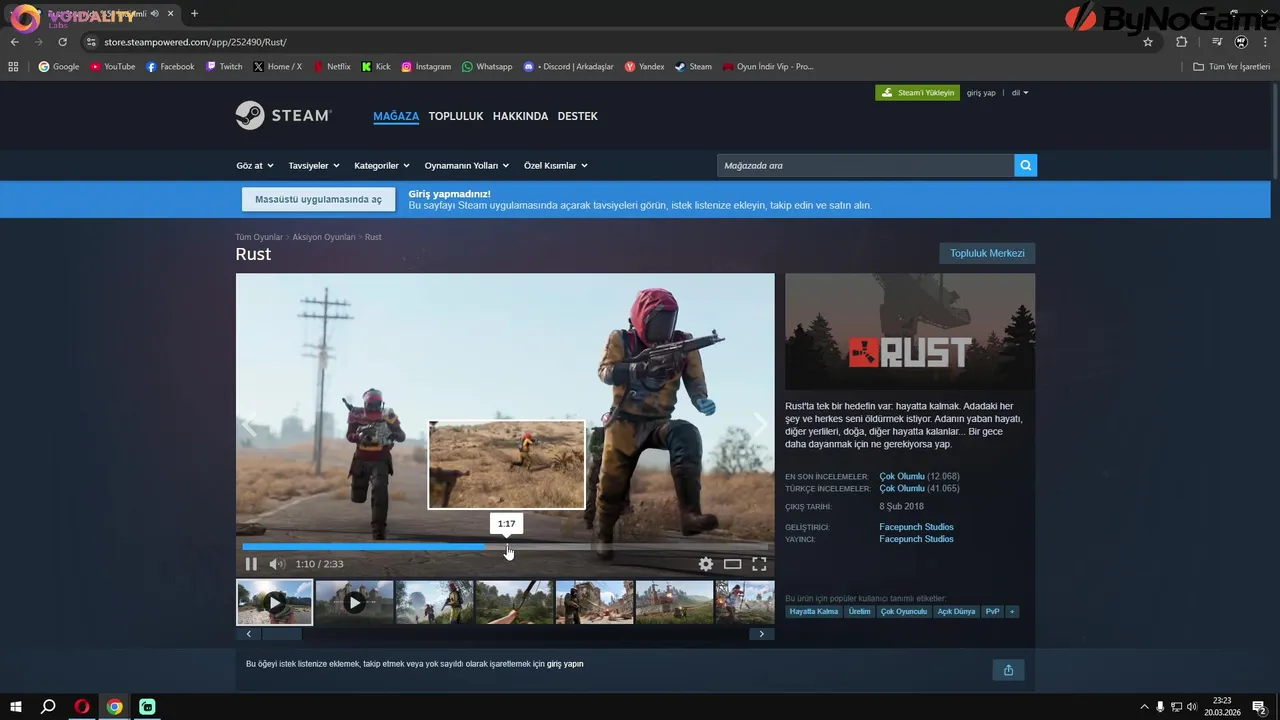The image size is (1280, 720).
Task: Toggle theater mode on video player
Action: point(733,564)
